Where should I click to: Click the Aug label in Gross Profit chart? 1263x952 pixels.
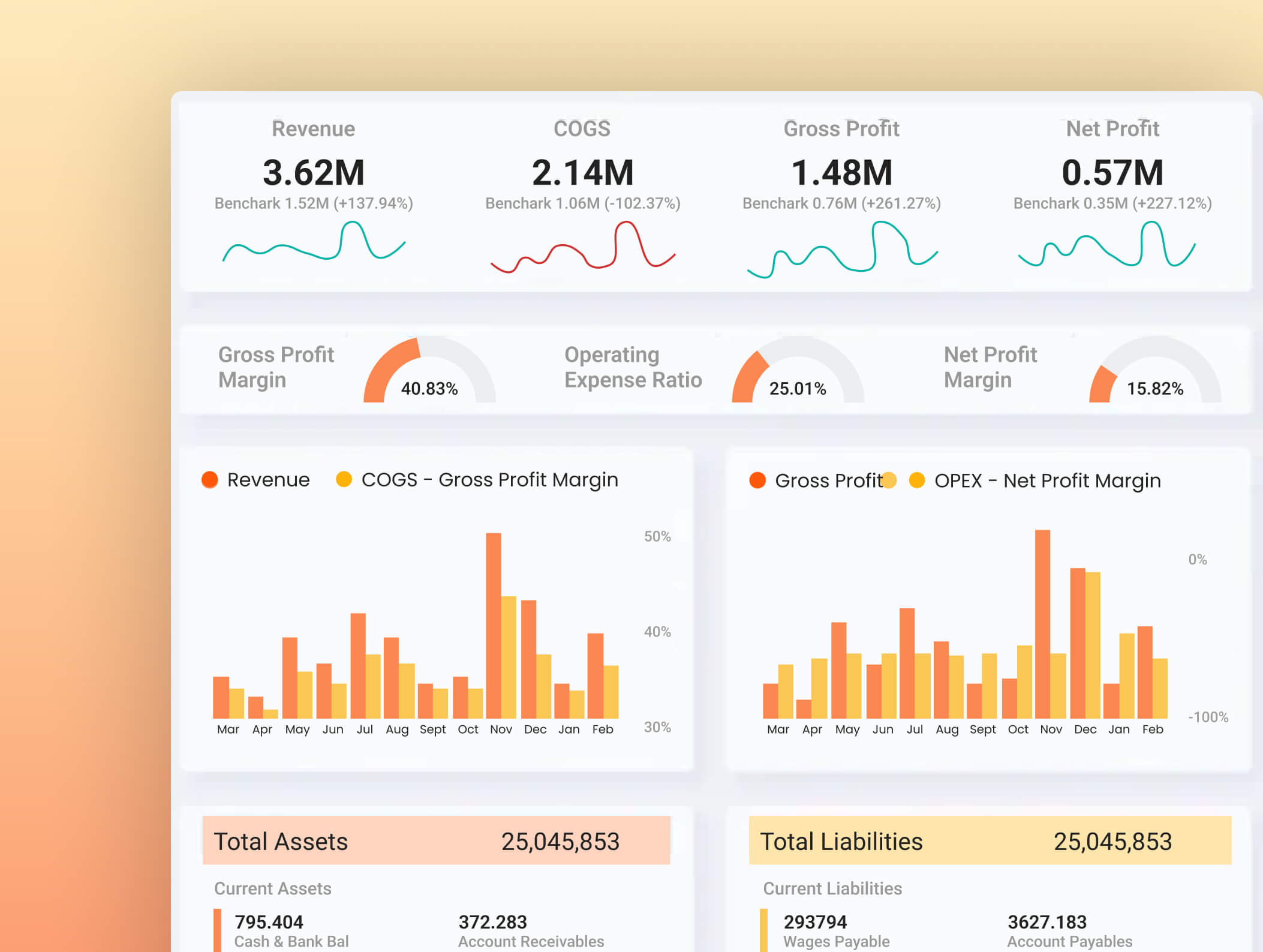click(x=947, y=730)
